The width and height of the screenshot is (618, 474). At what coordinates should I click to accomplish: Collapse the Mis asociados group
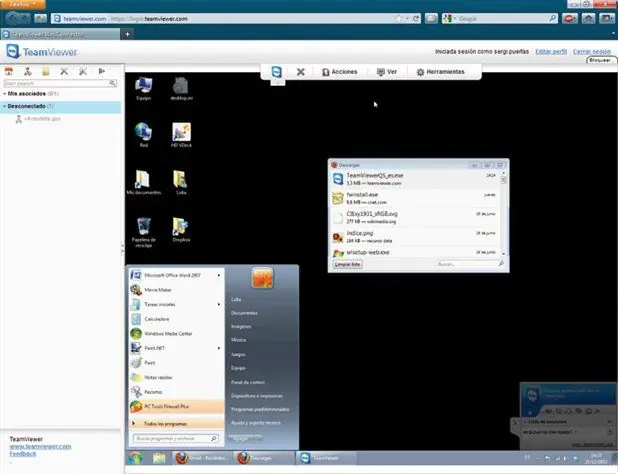point(4,94)
